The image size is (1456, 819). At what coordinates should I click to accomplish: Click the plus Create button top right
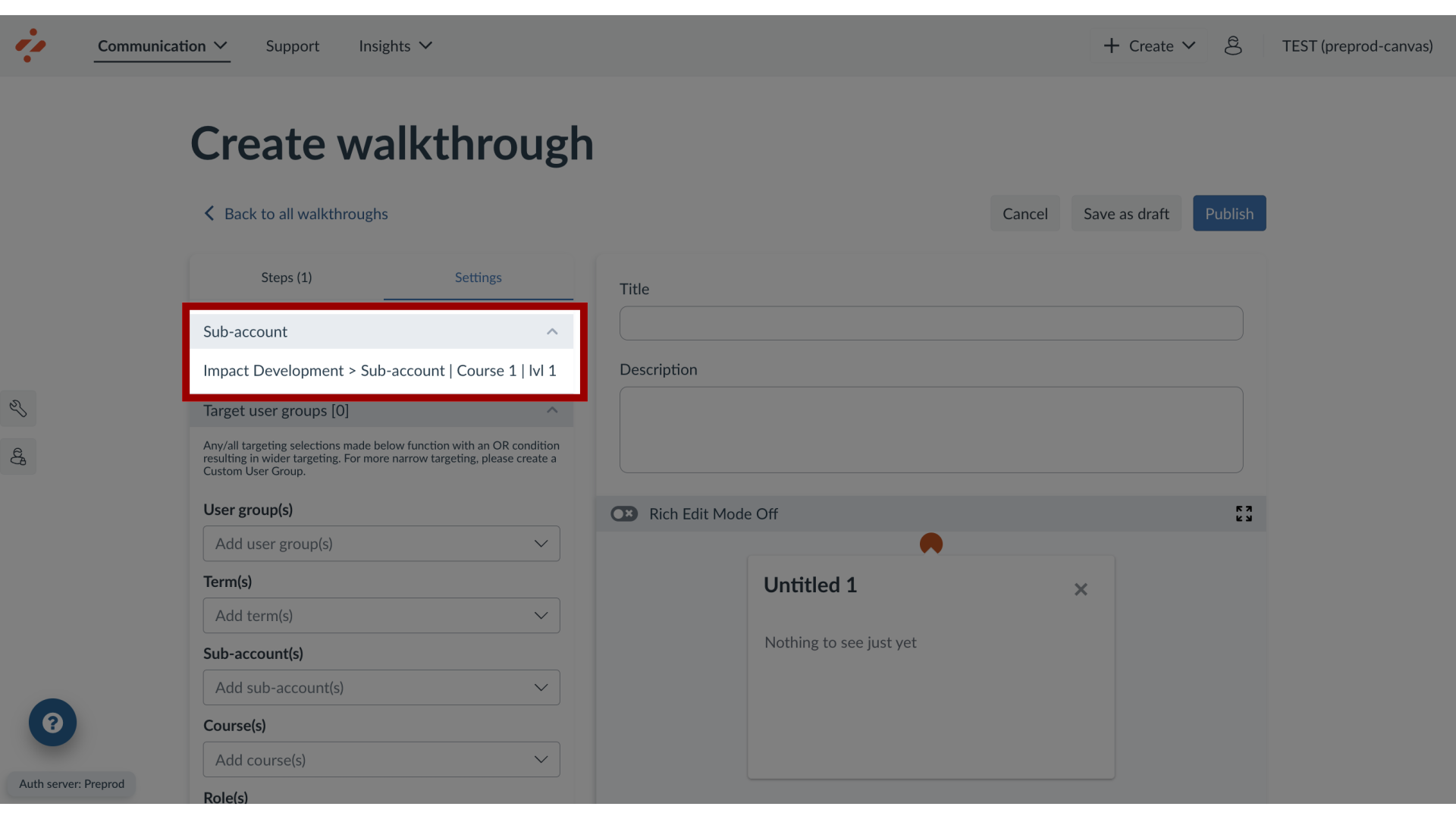coord(1150,45)
